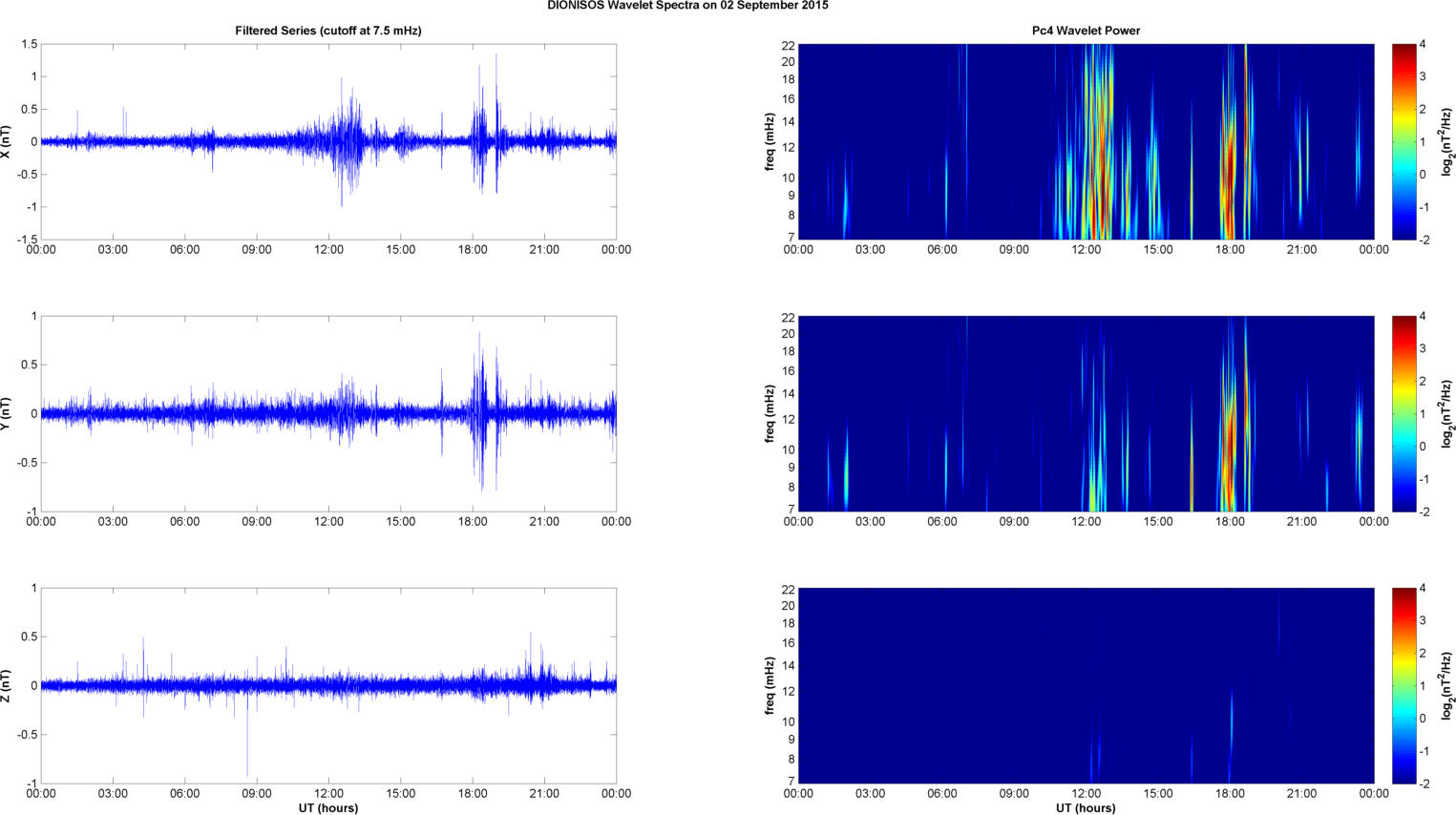Select the X component filtered time series plot
The width and height of the screenshot is (1456, 815).
328,141
